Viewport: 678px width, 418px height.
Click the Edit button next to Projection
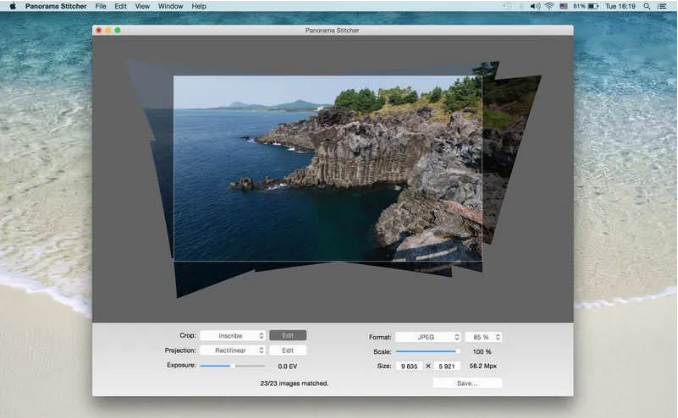coord(288,351)
